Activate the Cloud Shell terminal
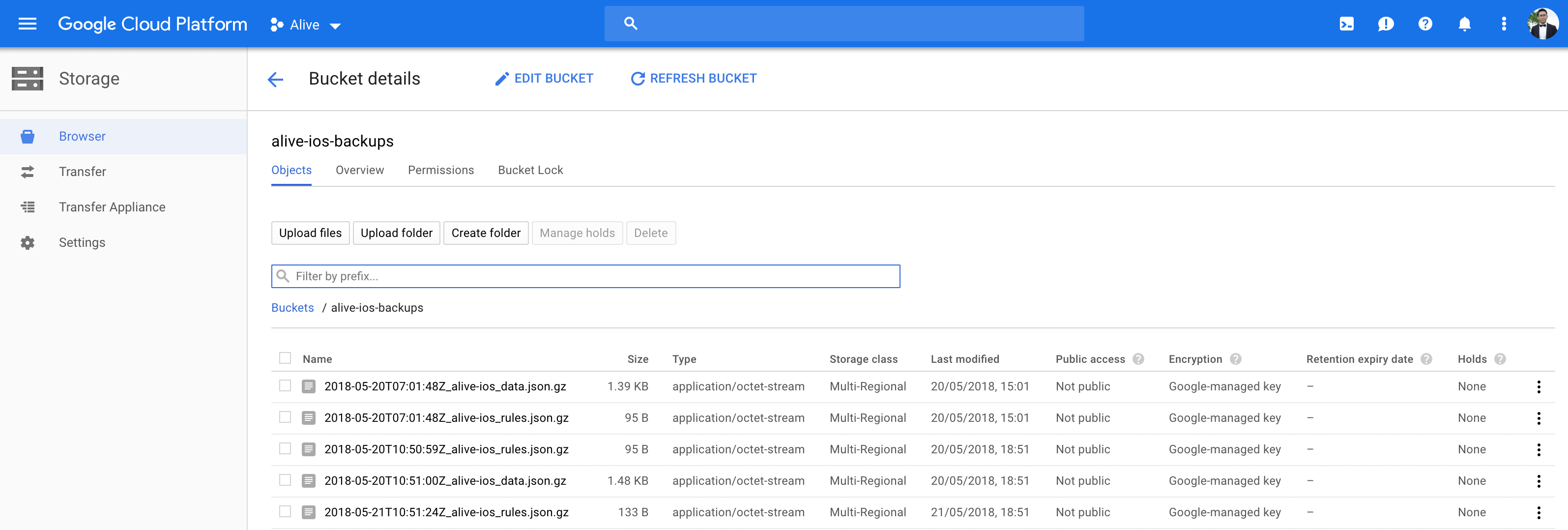The height and width of the screenshot is (530, 1568). [1346, 24]
